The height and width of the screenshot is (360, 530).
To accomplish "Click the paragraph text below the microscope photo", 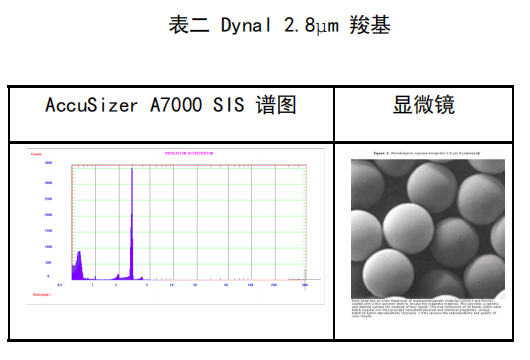I will [426, 308].
